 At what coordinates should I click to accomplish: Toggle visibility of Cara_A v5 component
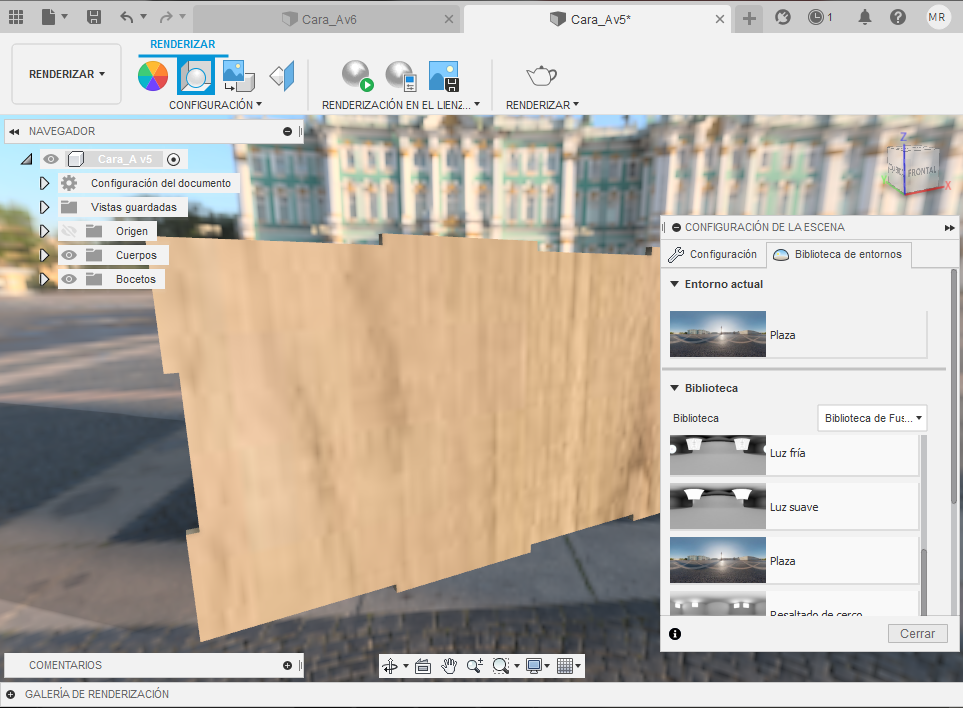click(x=51, y=159)
